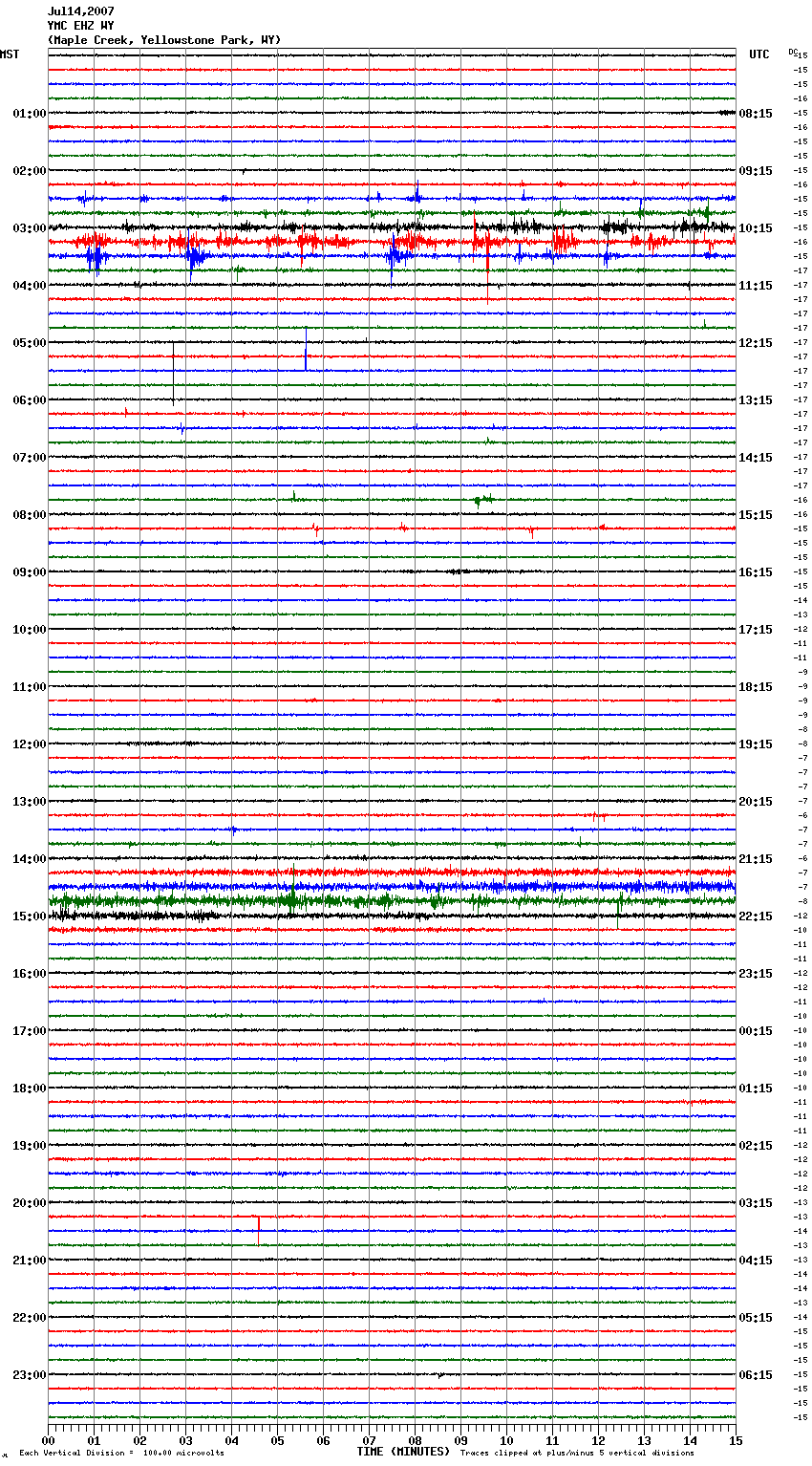Select the 05 minute tick label
The height and width of the screenshot is (1466, 812).
pyautogui.click(x=277, y=1441)
